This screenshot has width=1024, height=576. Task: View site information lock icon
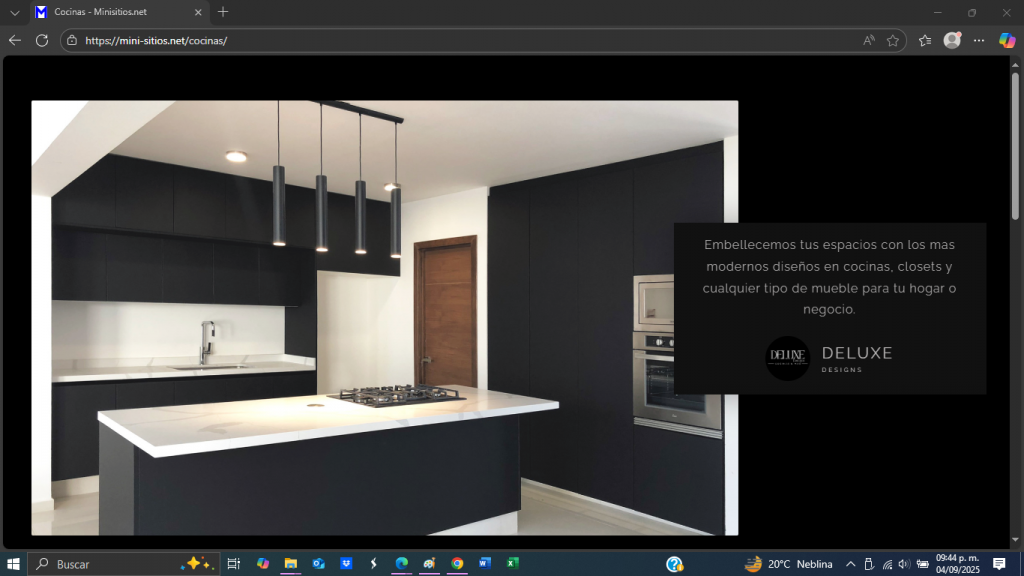[x=71, y=41]
